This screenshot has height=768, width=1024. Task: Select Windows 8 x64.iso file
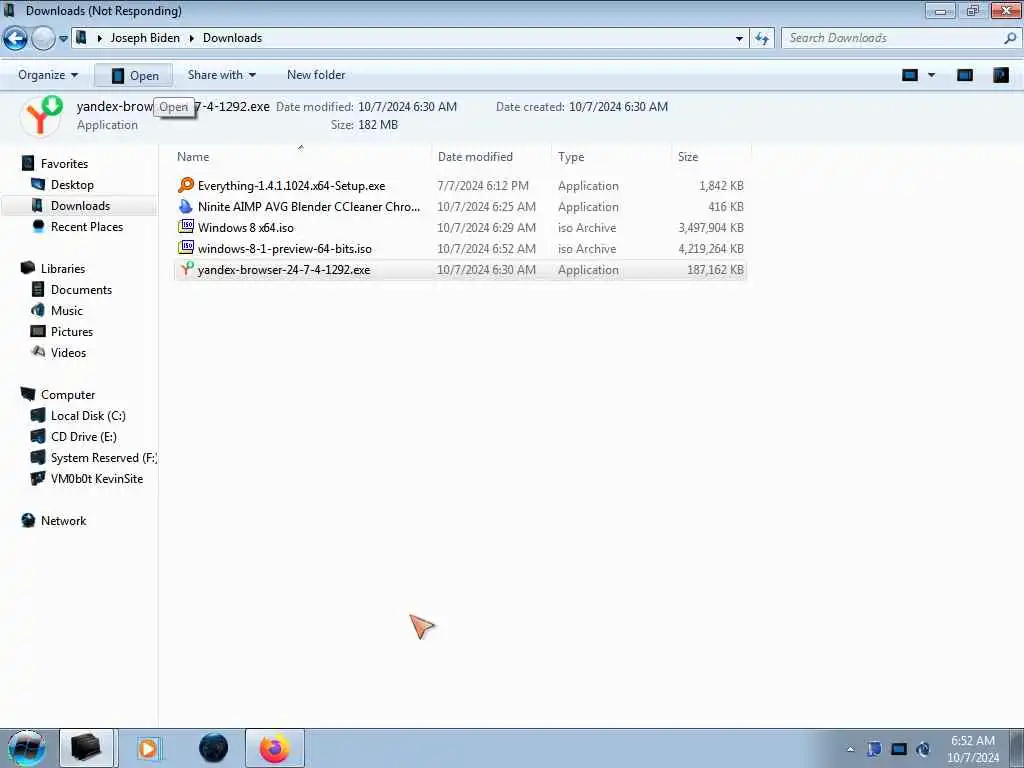pyautogui.click(x=246, y=228)
